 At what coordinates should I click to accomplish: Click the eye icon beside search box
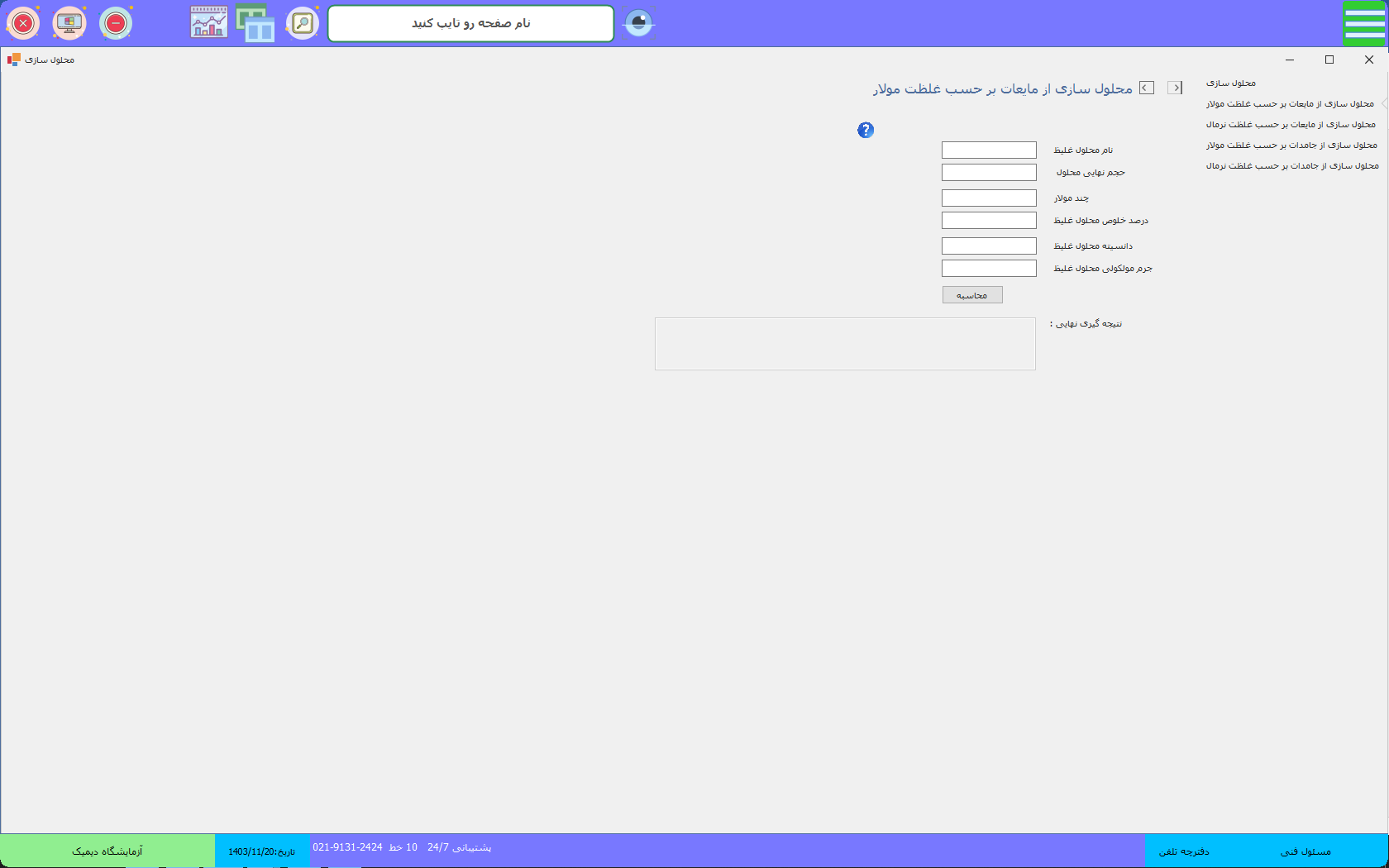pyautogui.click(x=638, y=23)
